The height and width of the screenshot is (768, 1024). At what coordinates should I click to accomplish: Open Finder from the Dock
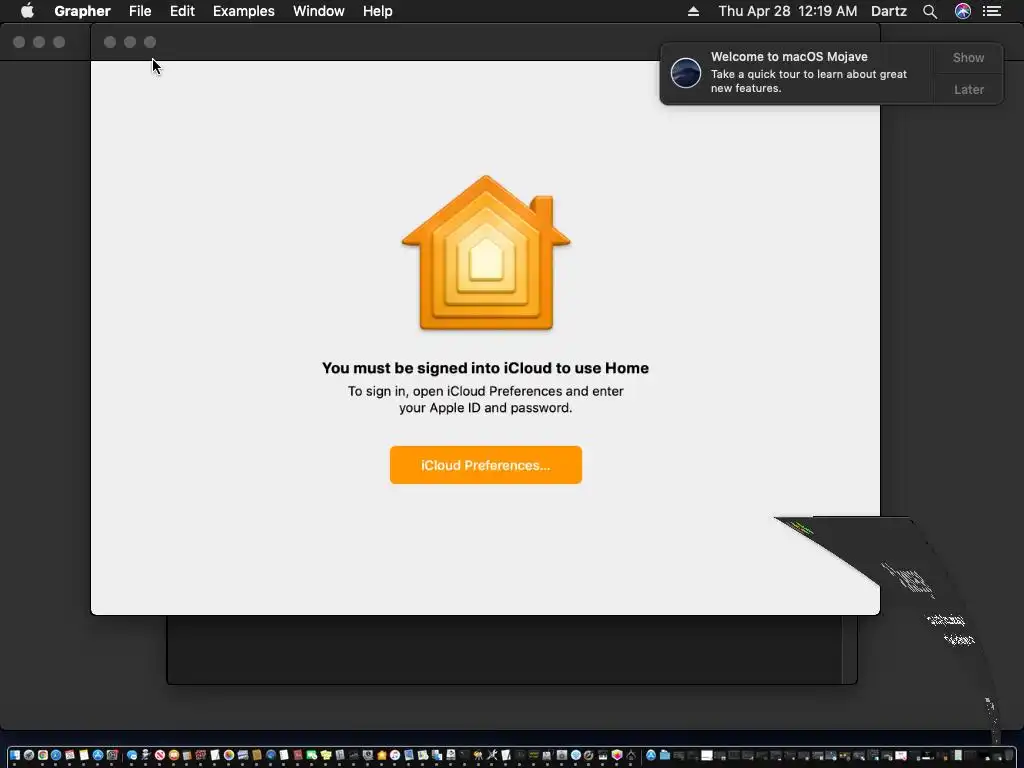pyautogui.click(x=14, y=756)
